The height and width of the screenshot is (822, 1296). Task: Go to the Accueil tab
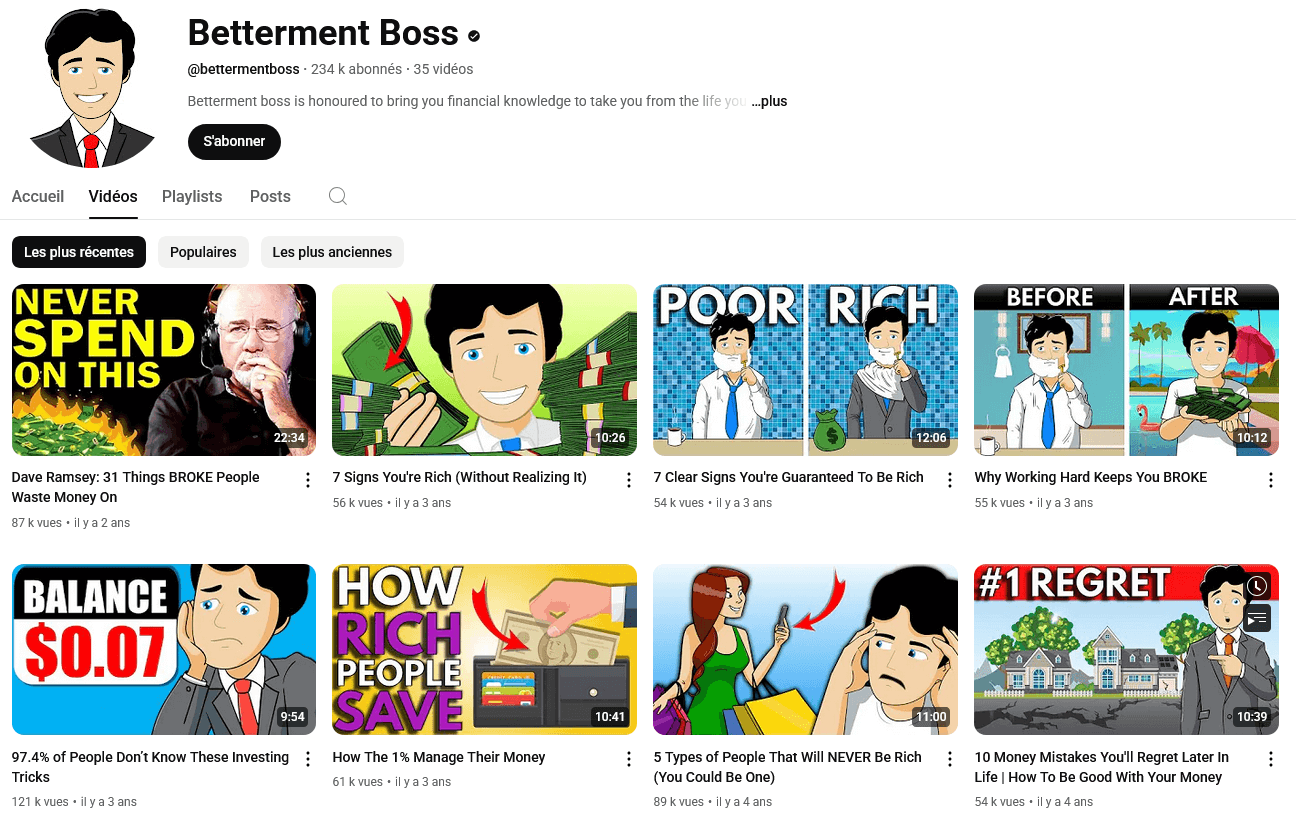click(38, 196)
